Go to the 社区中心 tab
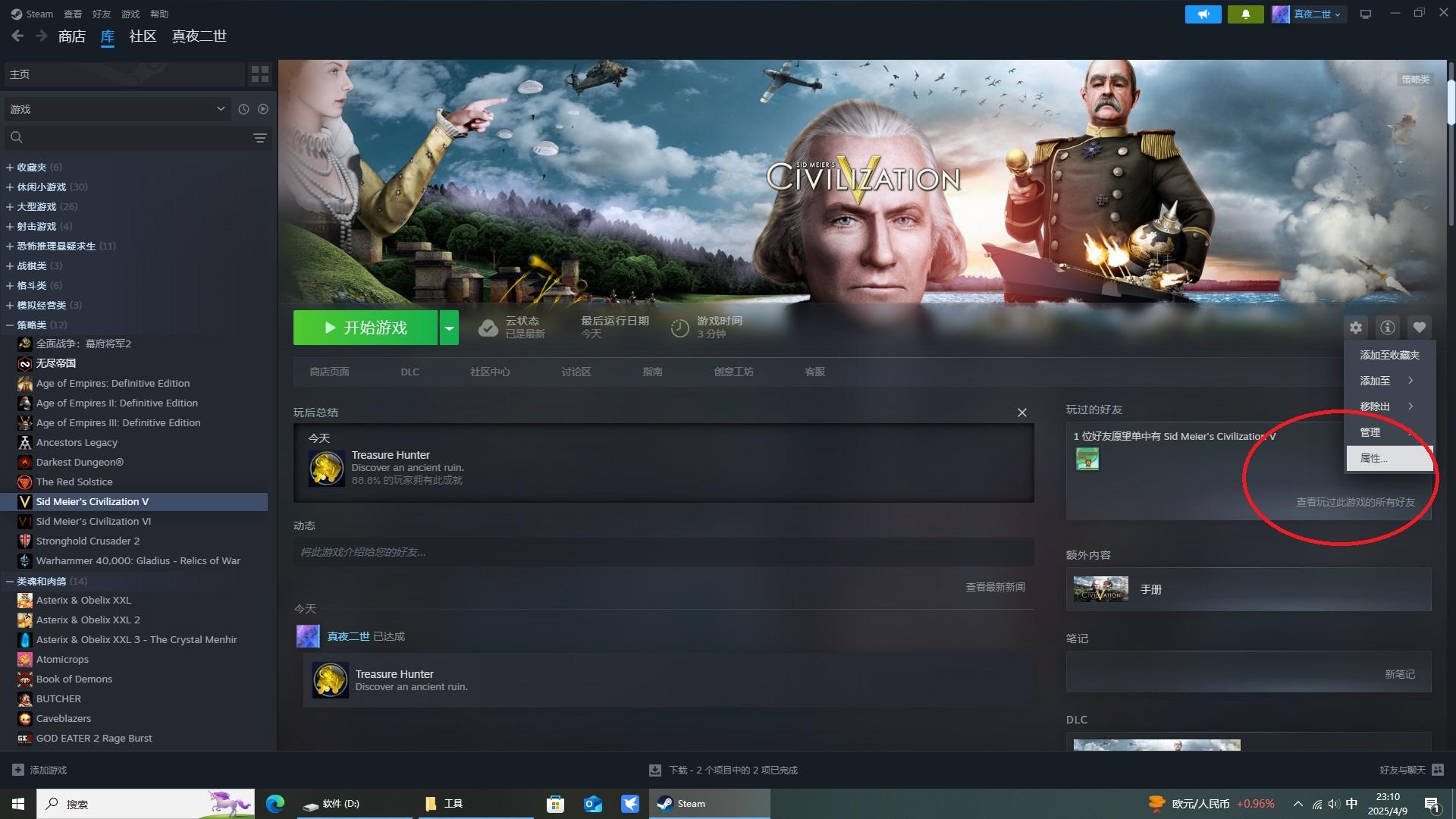The height and width of the screenshot is (819, 1456). pyautogui.click(x=490, y=372)
